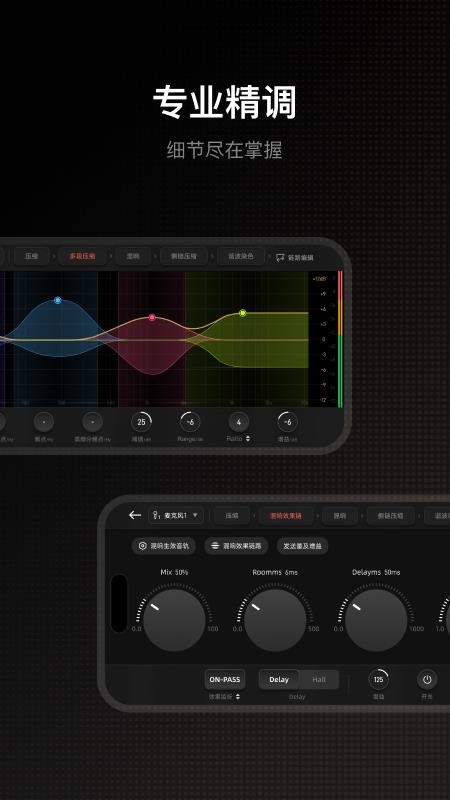Click the target icon on 混响生效音轨
The width and height of the screenshot is (450, 800).
(142, 546)
